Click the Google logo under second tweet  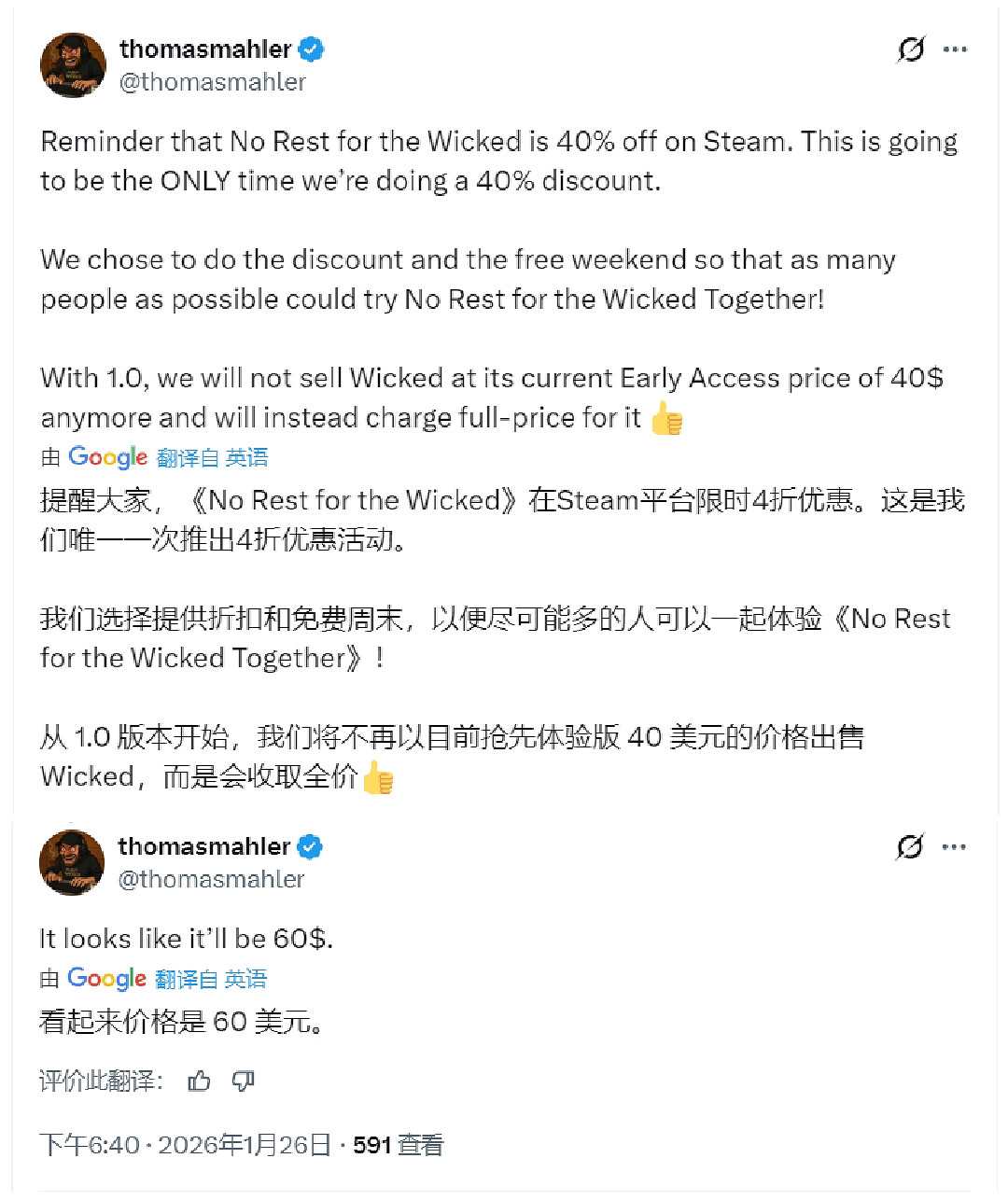pos(106,979)
